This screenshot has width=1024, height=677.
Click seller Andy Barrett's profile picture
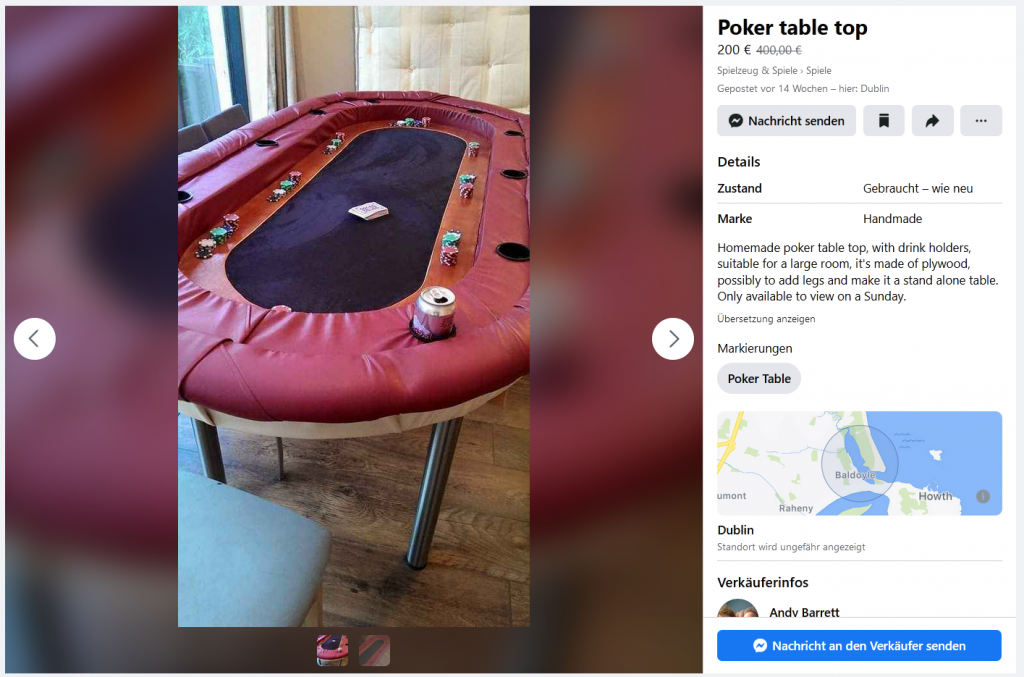click(x=737, y=608)
